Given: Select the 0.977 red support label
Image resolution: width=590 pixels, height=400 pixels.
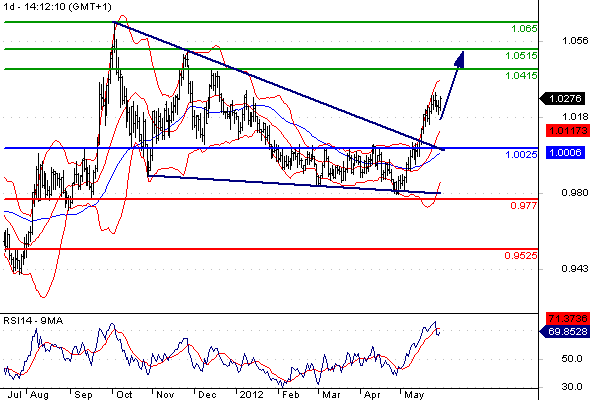Looking at the screenshot, I should coord(524,205).
